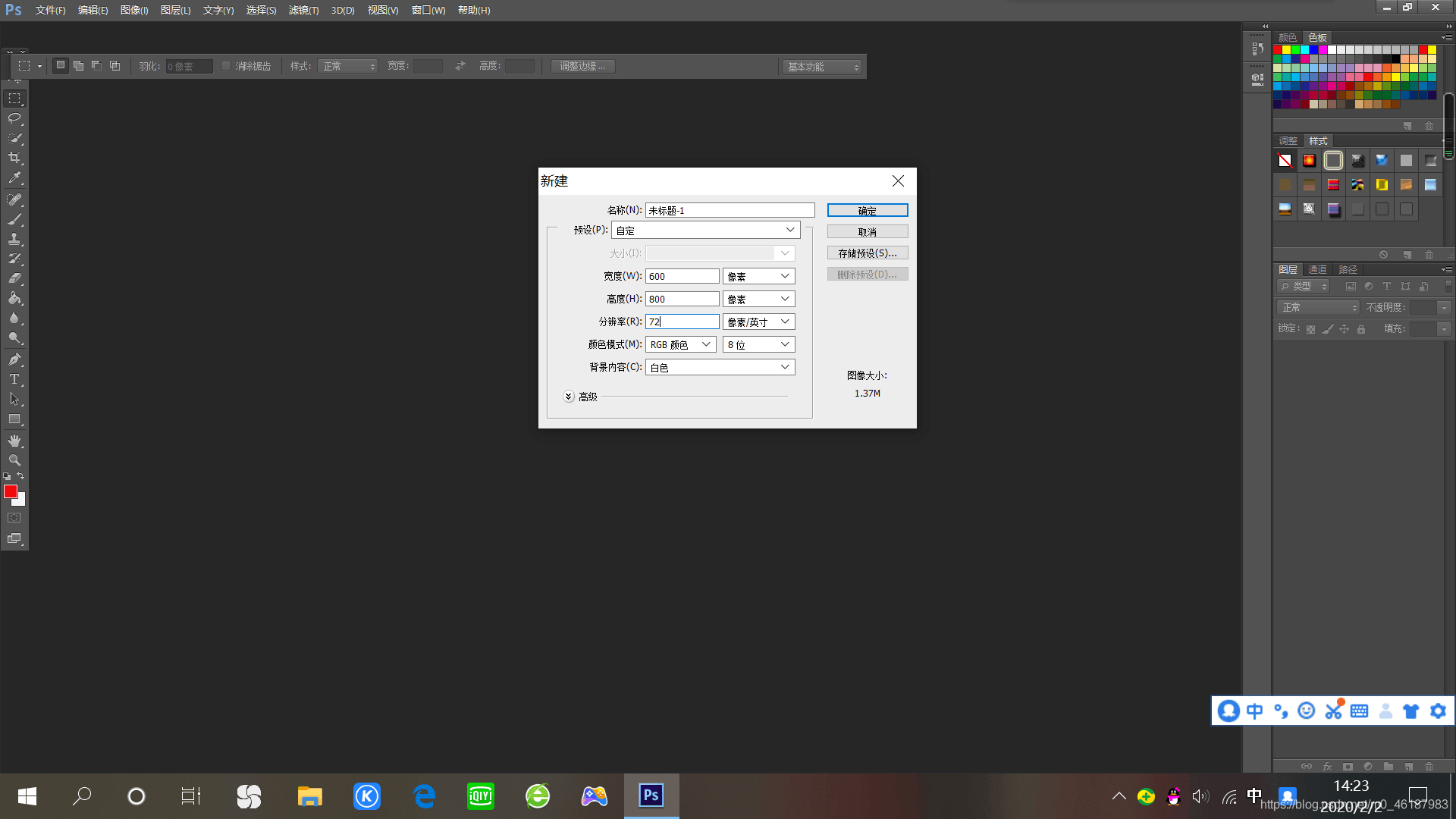Select the Crop tool

click(x=14, y=158)
